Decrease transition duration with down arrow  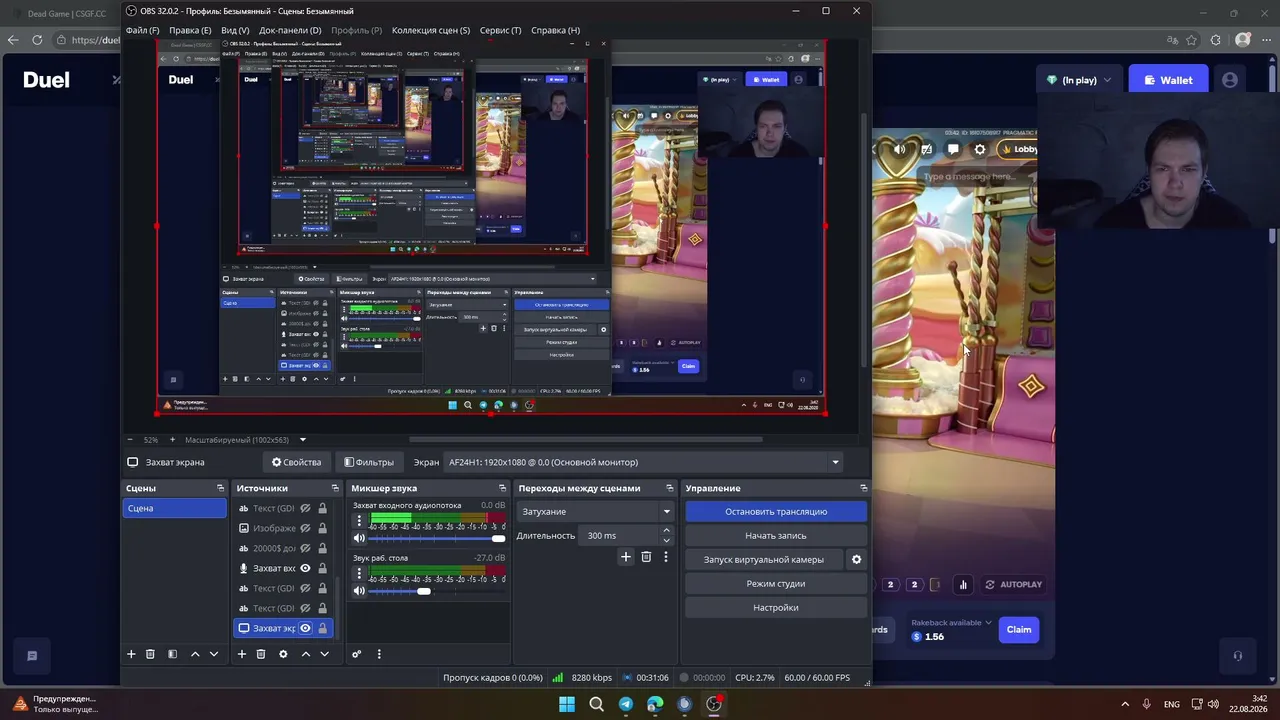(x=667, y=541)
